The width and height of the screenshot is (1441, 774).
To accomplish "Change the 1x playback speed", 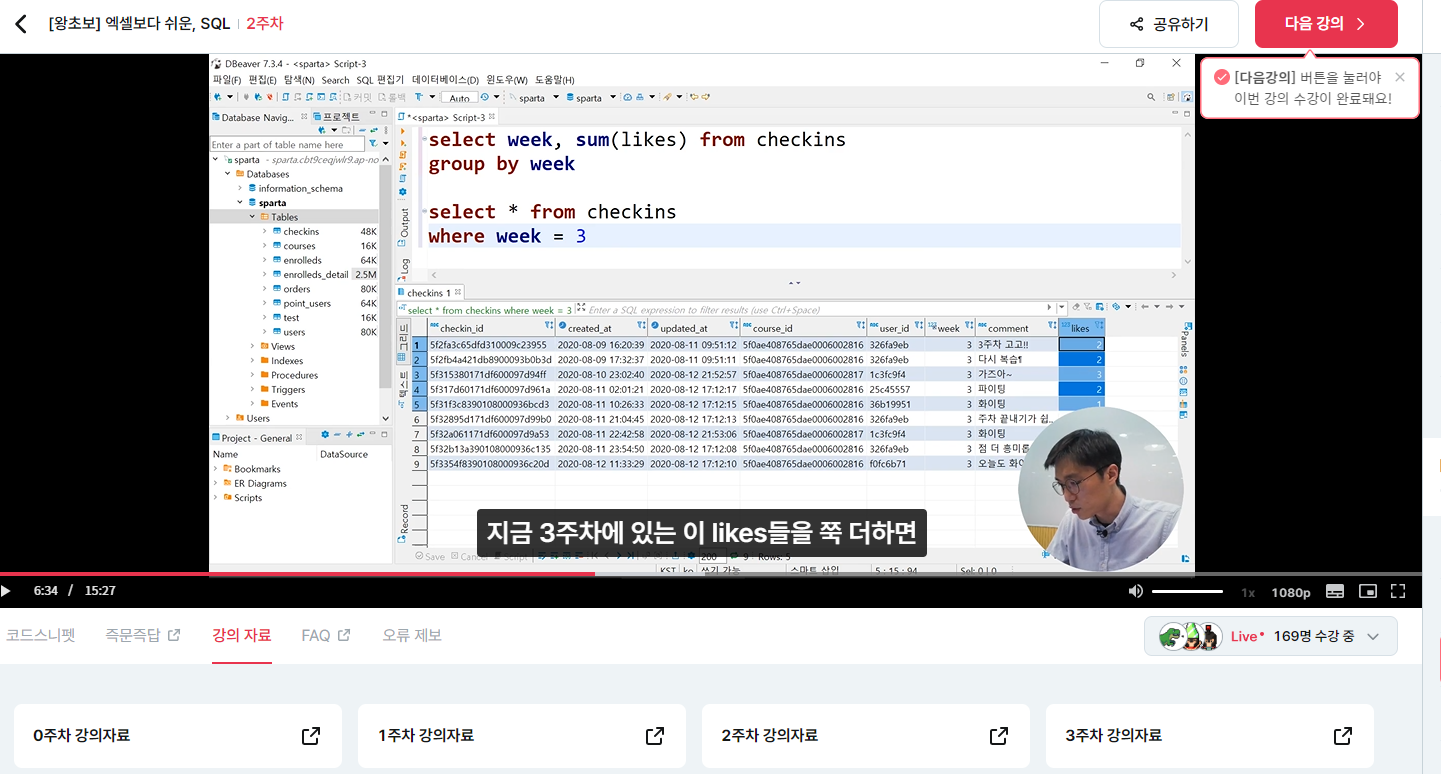I will (x=1248, y=592).
